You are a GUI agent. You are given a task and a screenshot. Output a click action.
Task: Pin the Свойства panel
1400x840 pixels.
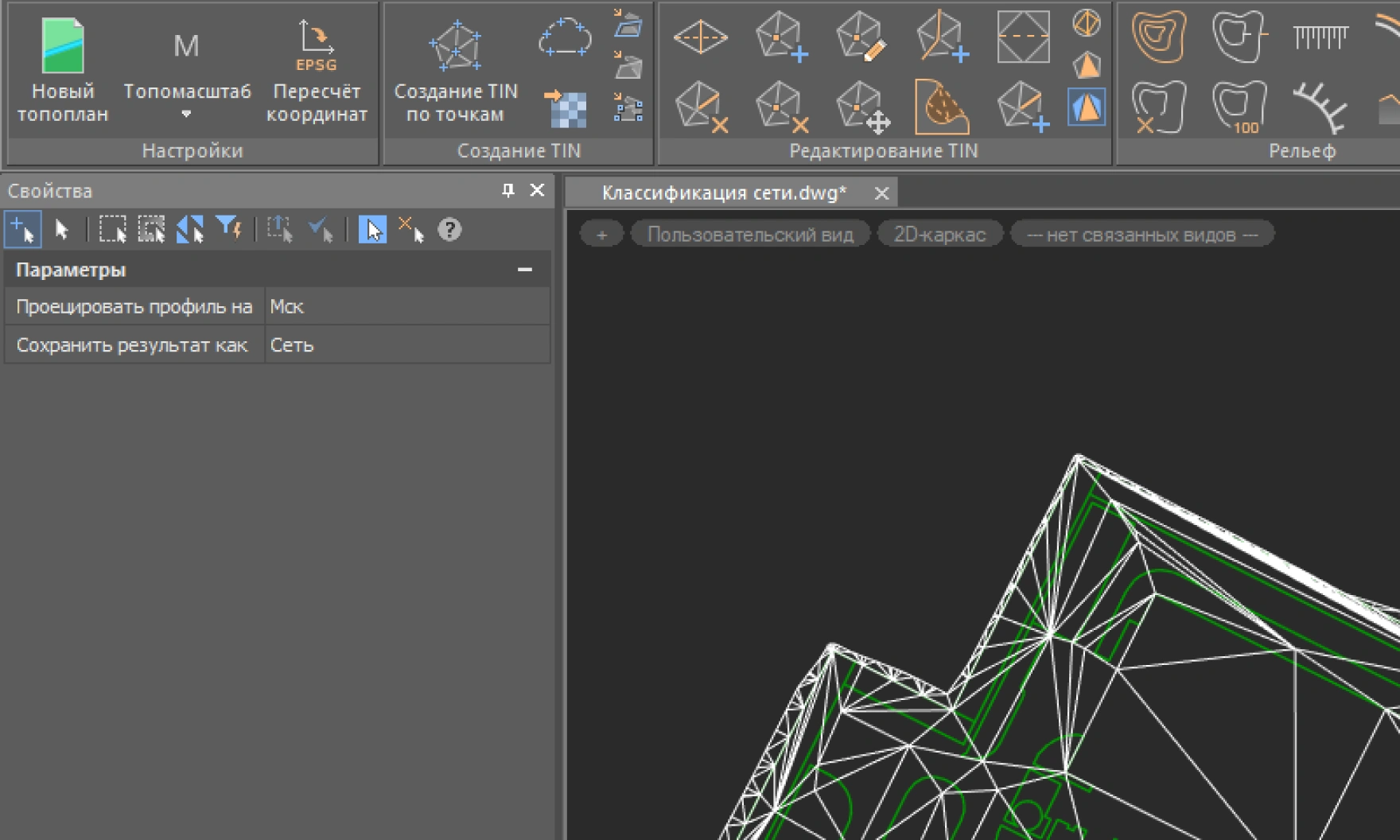(507, 190)
